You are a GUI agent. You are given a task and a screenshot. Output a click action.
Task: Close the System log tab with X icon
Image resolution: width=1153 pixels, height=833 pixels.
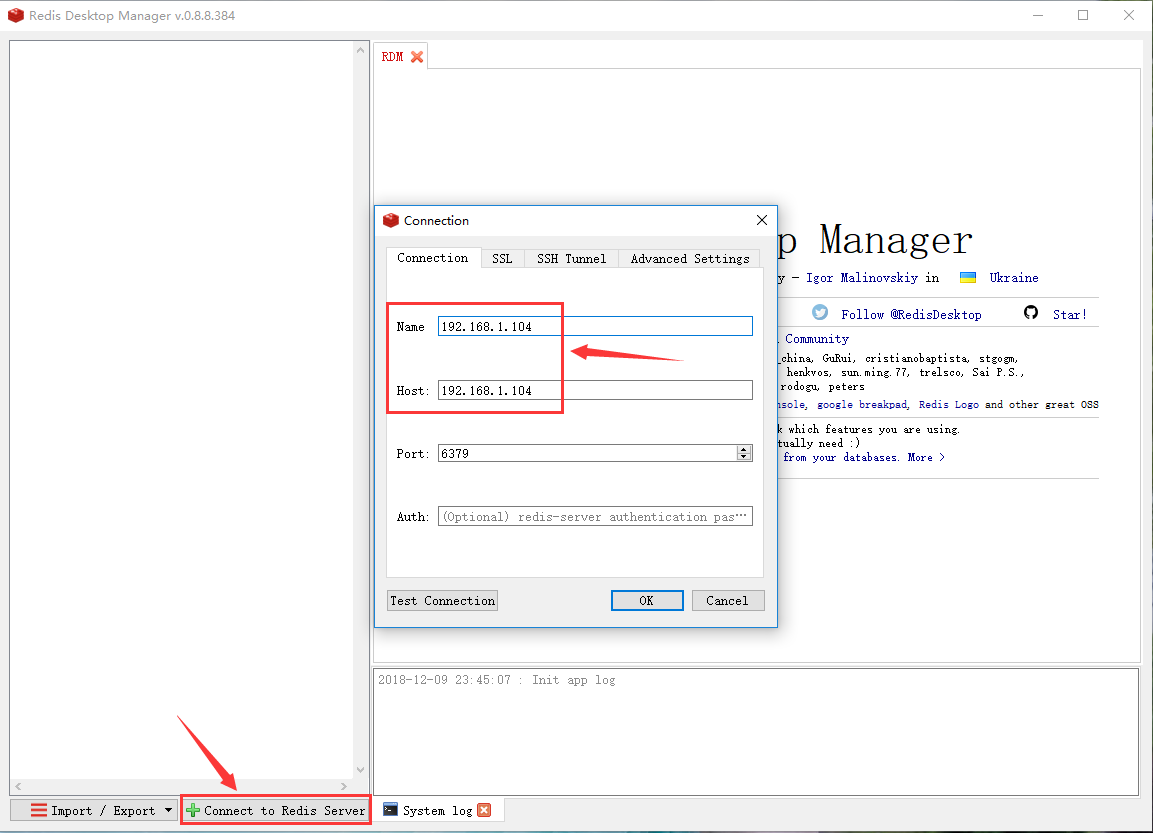(x=484, y=810)
